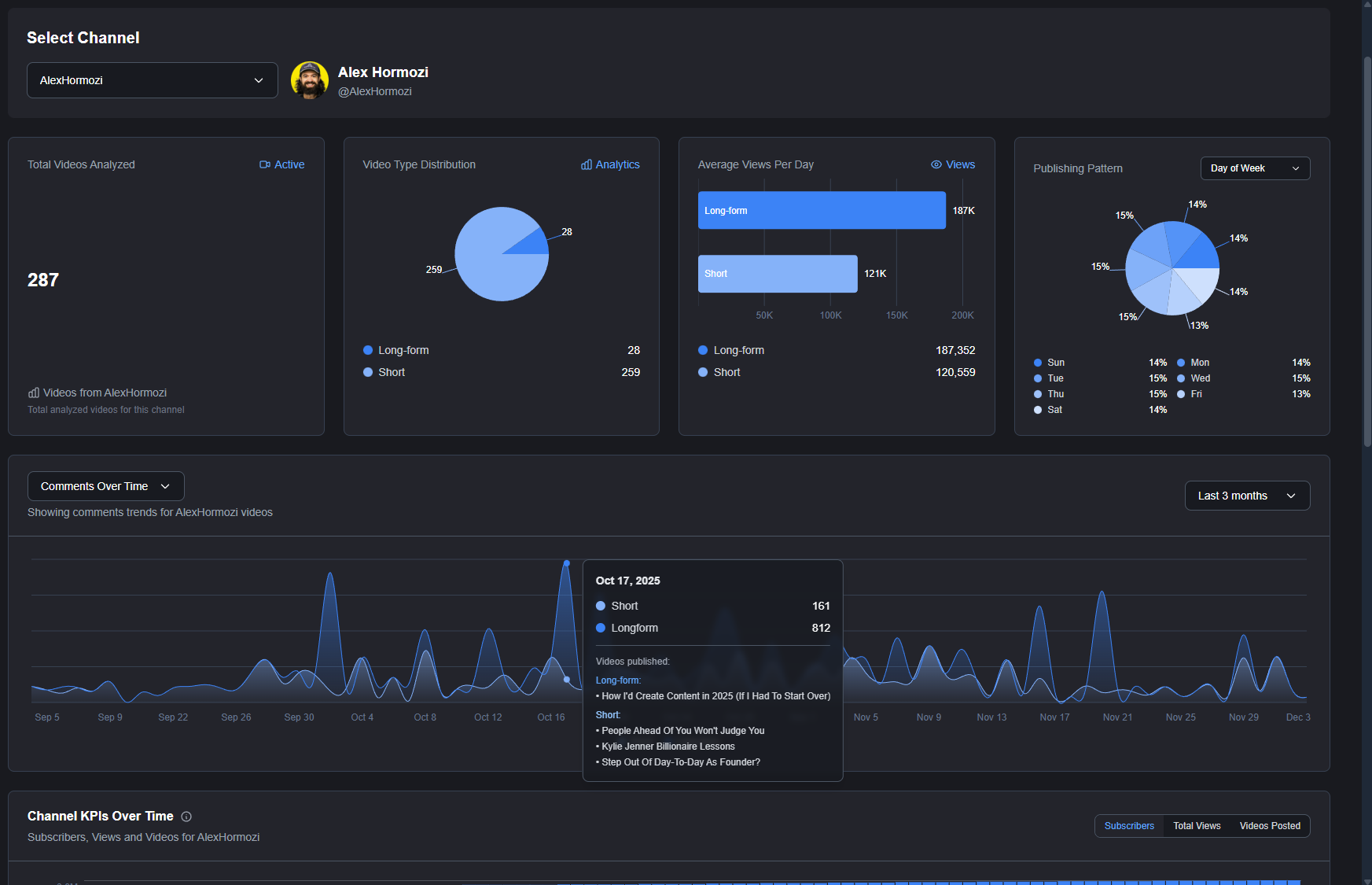Click the bar chart Analytics icon

point(587,164)
